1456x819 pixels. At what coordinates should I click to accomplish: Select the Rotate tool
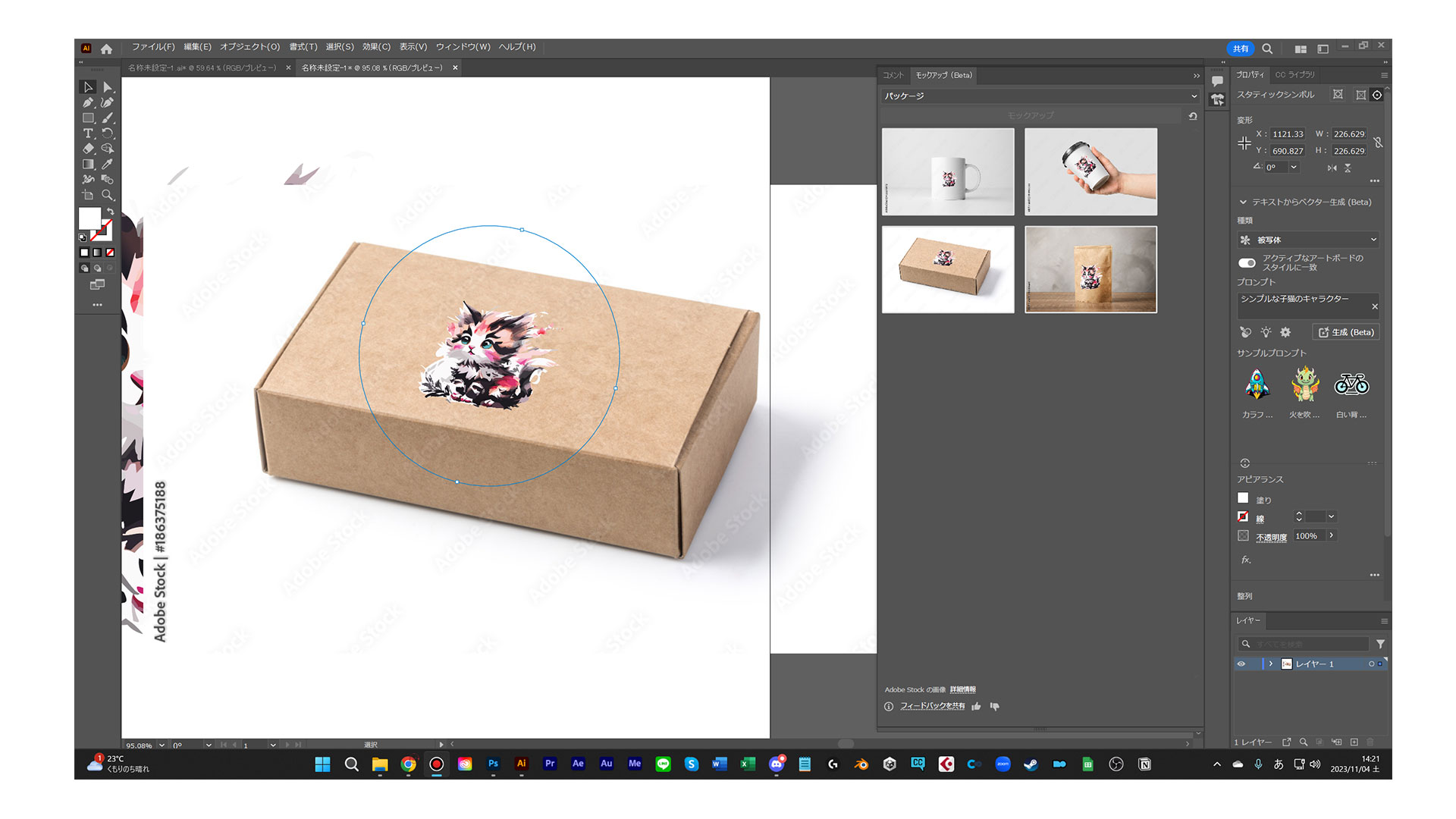[x=108, y=133]
